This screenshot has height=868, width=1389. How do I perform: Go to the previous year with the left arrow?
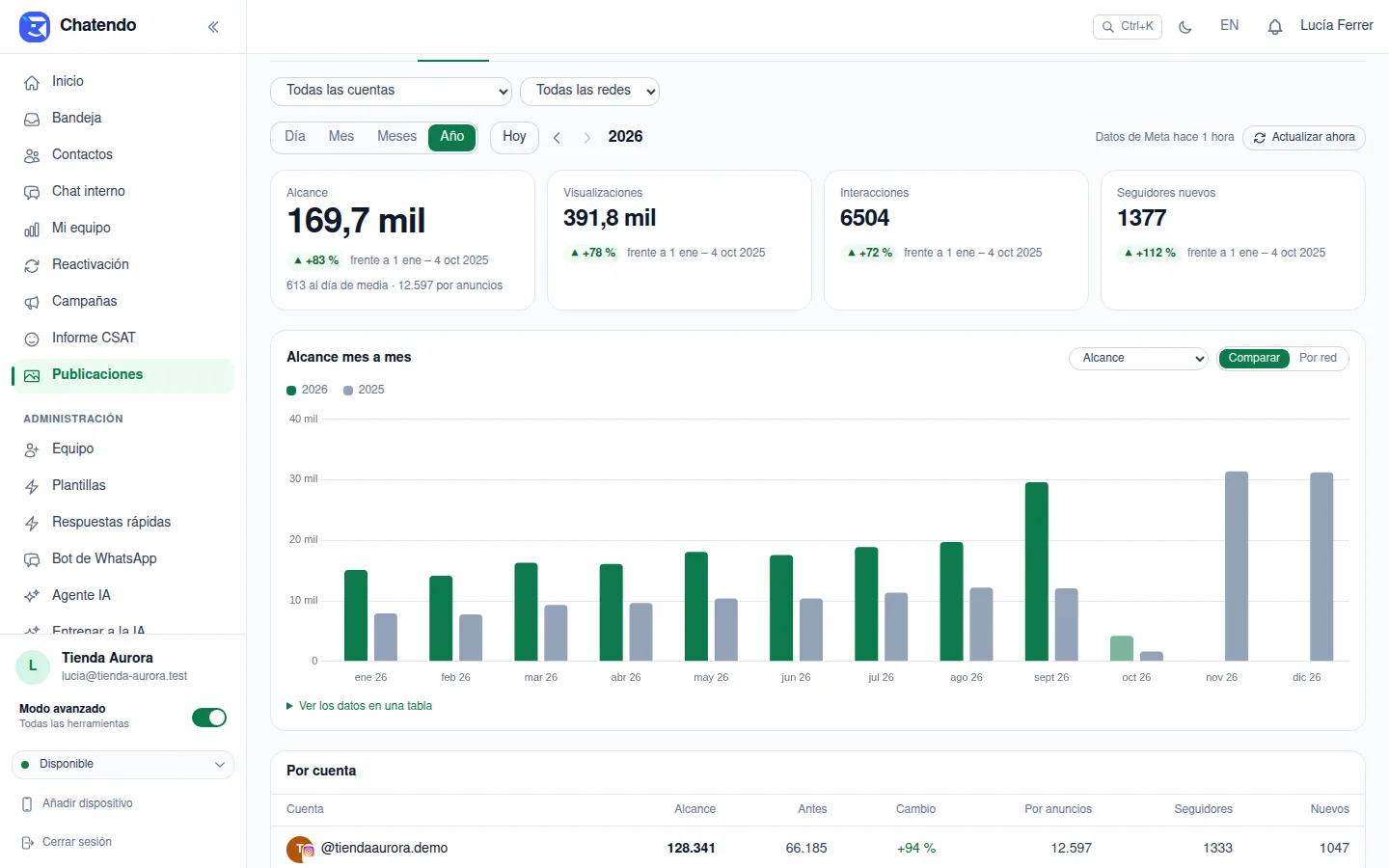click(x=557, y=138)
